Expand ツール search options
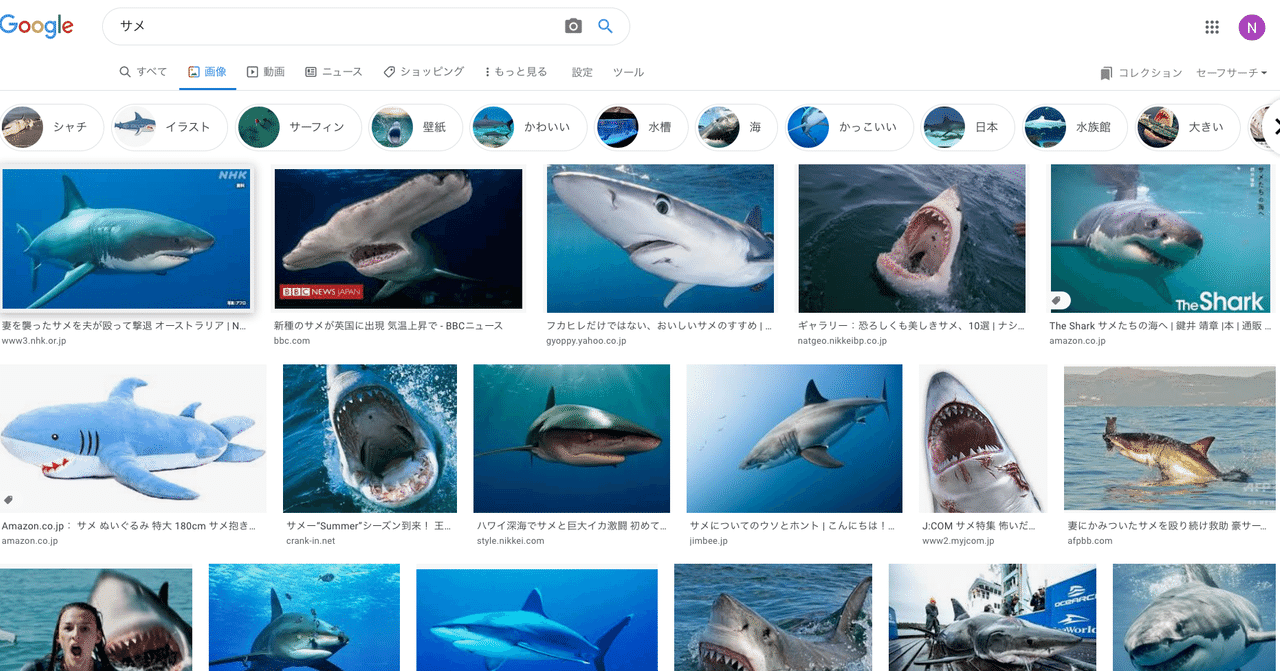The image size is (1280, 671). [628, 72]
